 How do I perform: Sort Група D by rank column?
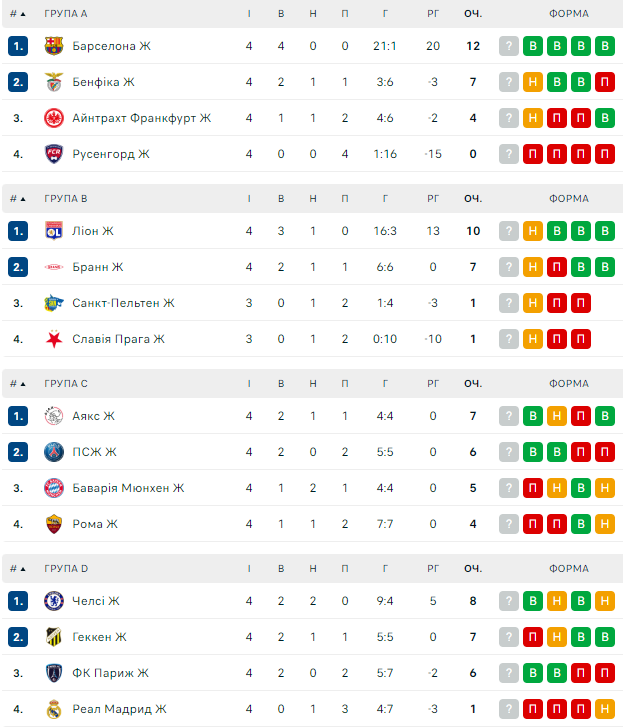[x=18, y=569]
